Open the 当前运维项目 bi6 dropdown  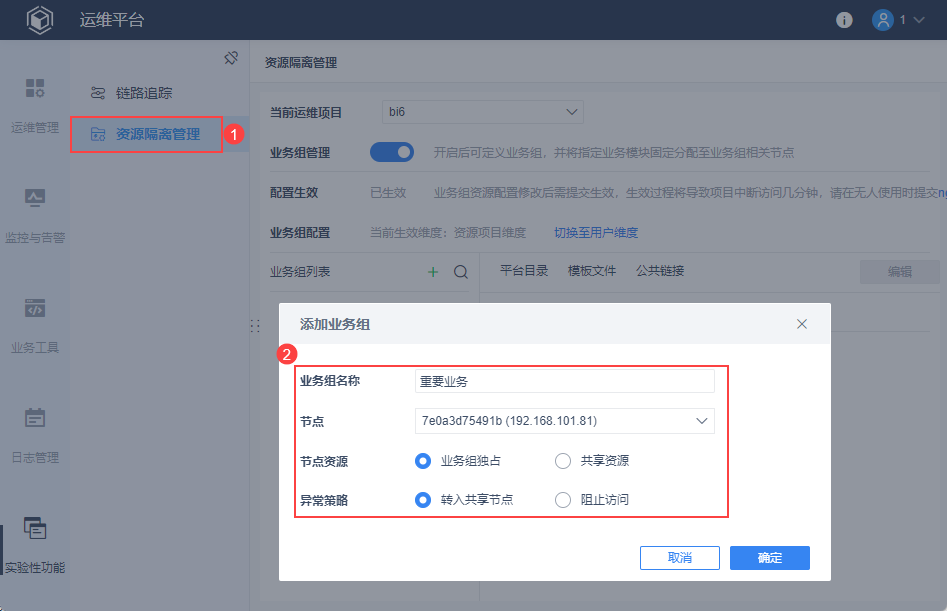pyautogui.click(x=483, y=112)
